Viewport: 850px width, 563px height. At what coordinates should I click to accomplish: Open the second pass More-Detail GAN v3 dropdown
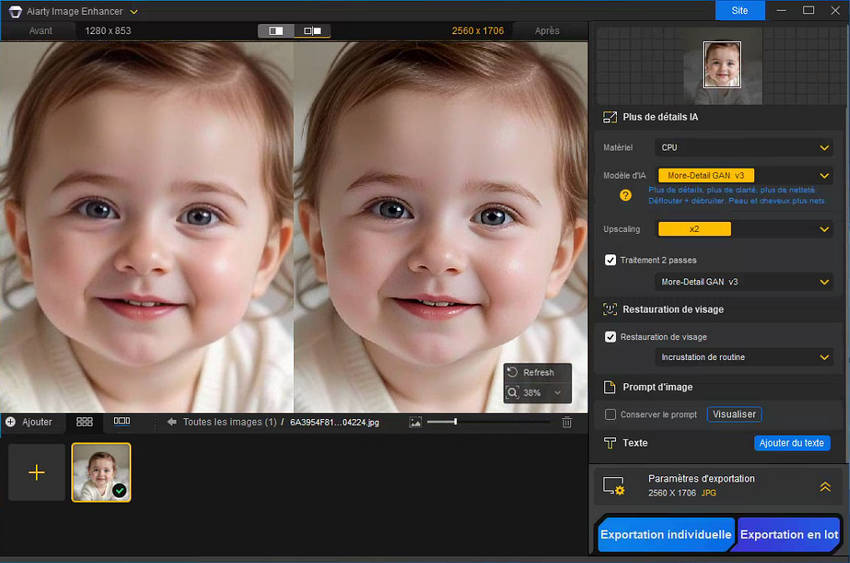click(744, 282)
